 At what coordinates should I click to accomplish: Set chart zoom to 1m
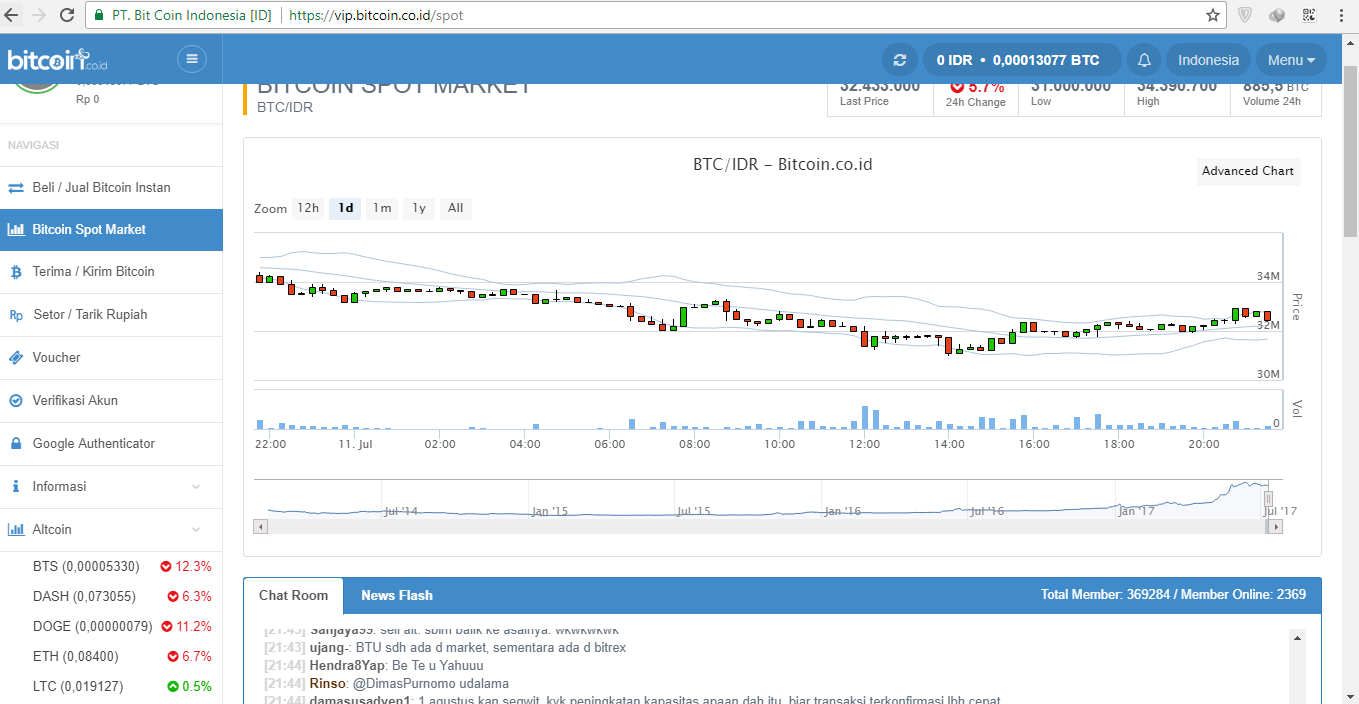[x=382, y=208]
